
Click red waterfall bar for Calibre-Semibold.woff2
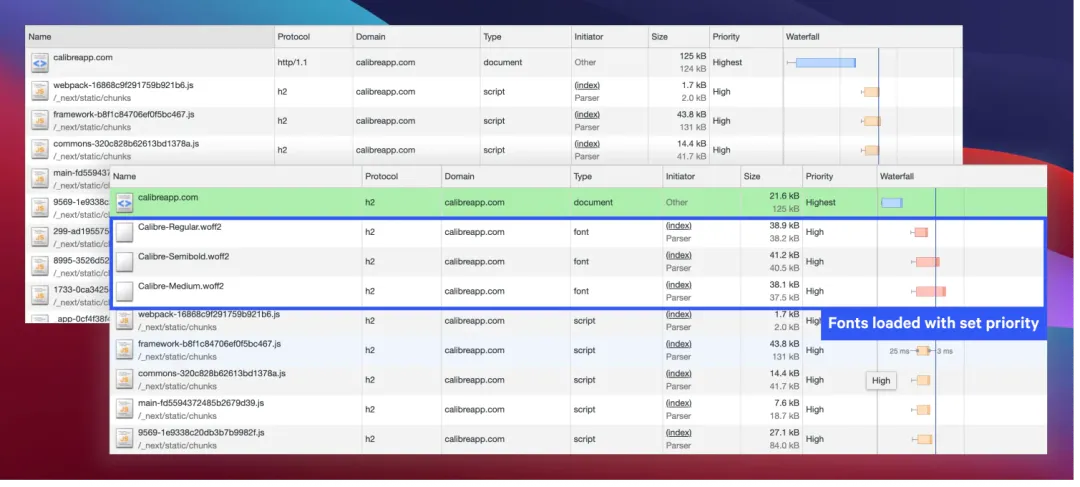tap(928, 262)
